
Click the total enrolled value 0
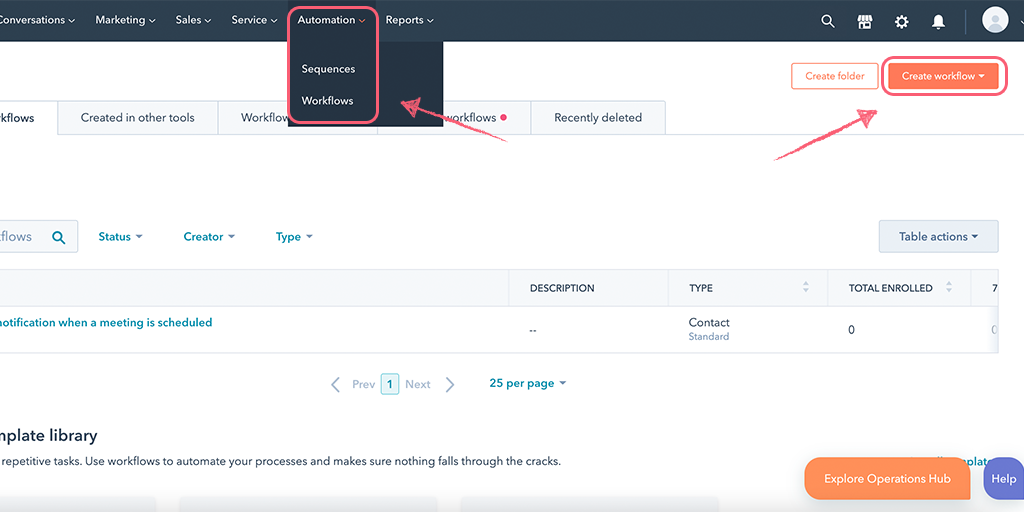[852, 330]
